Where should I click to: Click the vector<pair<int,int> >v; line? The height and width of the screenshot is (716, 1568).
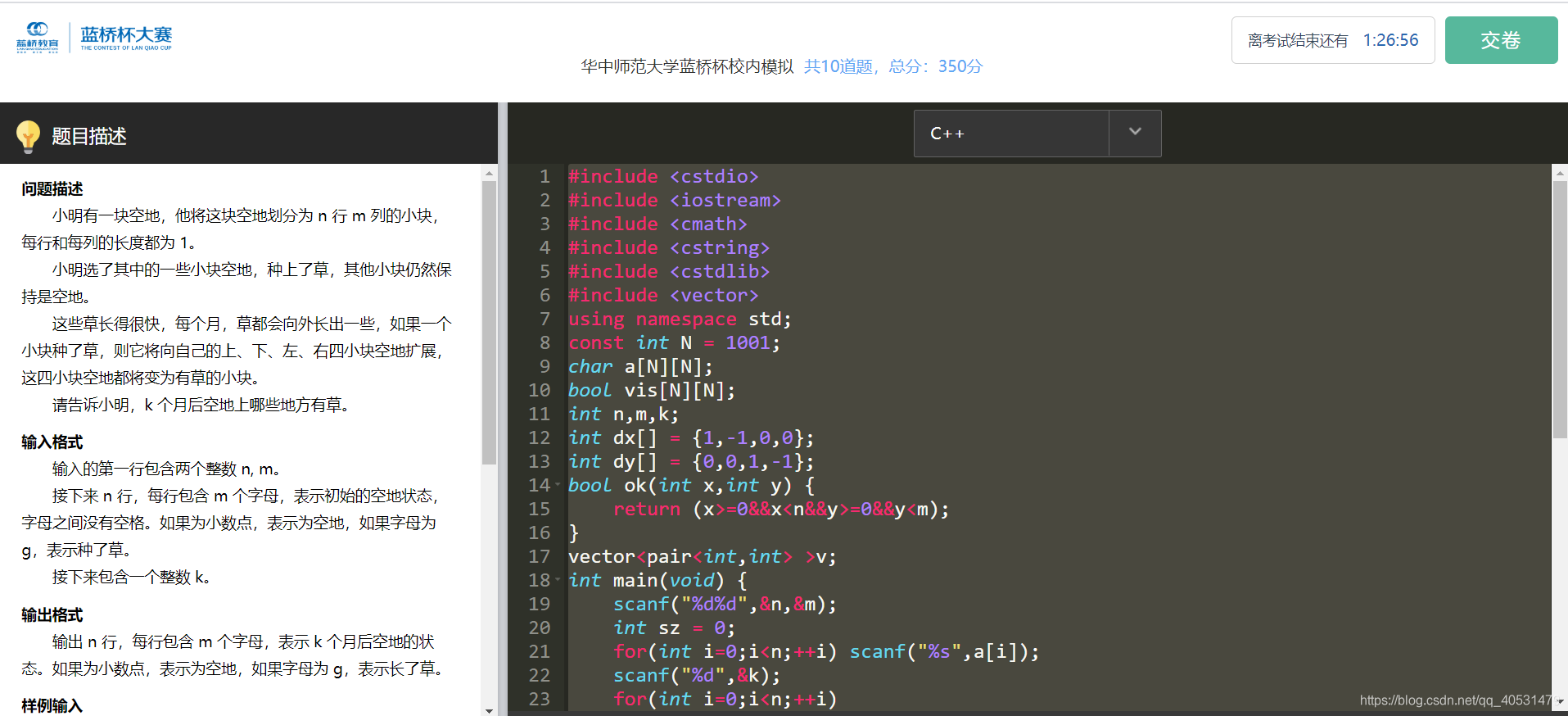pos(703,556)
